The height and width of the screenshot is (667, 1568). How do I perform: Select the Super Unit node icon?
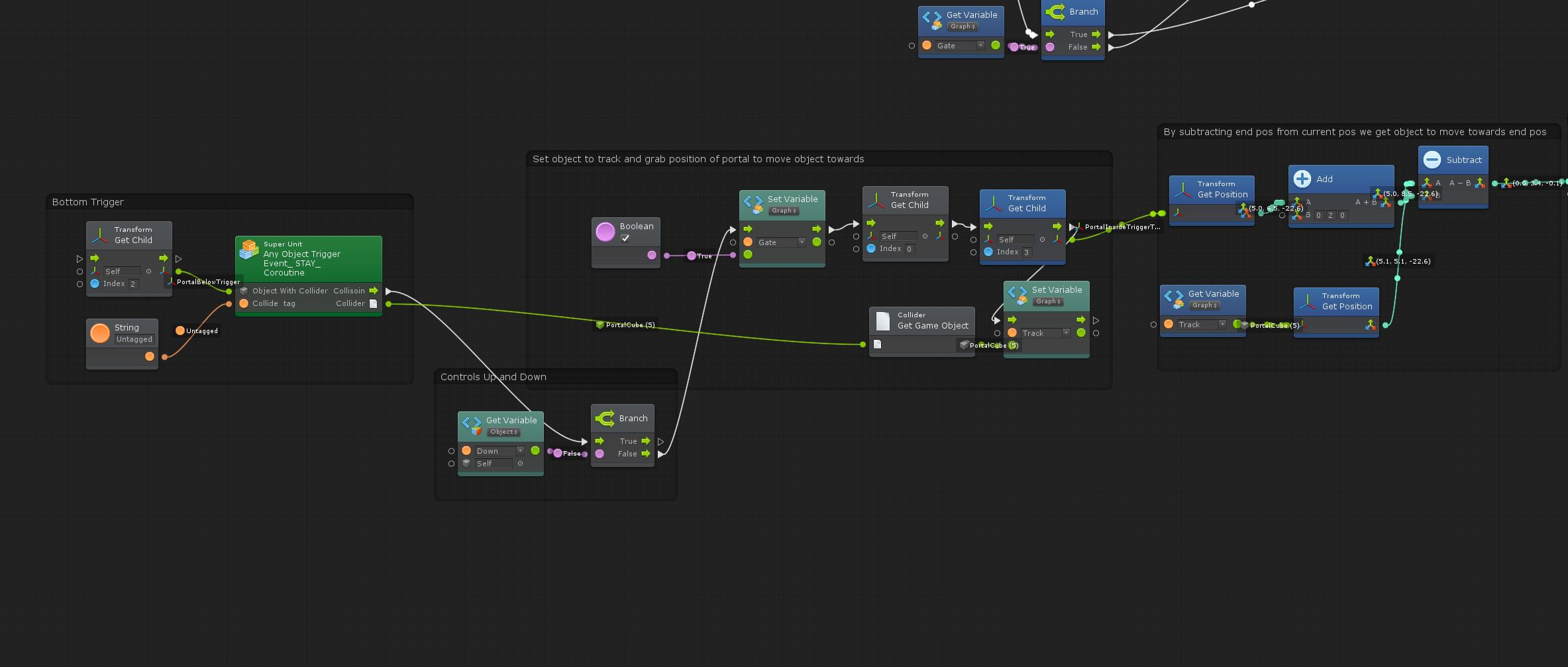point(249,250)
